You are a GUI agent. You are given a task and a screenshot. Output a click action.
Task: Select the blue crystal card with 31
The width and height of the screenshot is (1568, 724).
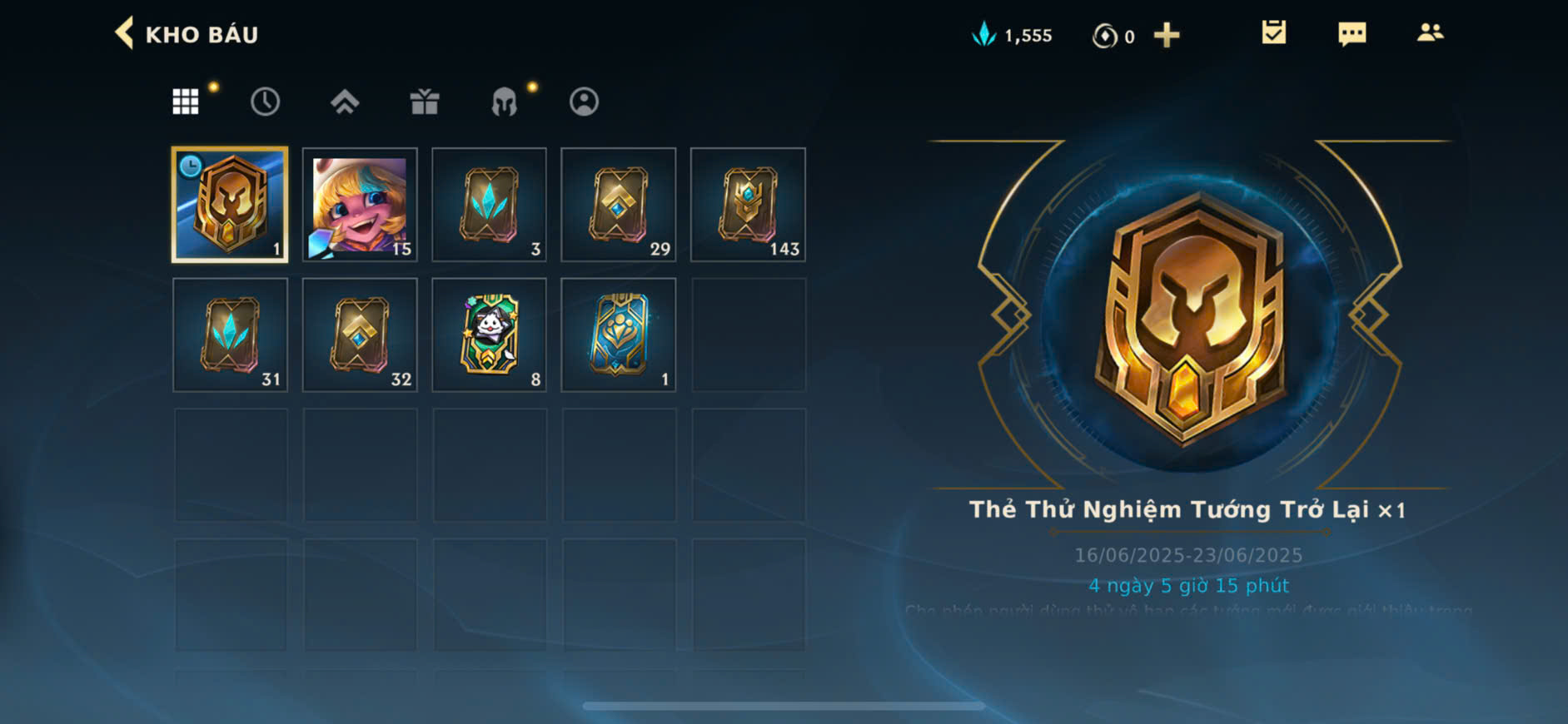click(231, 335)
